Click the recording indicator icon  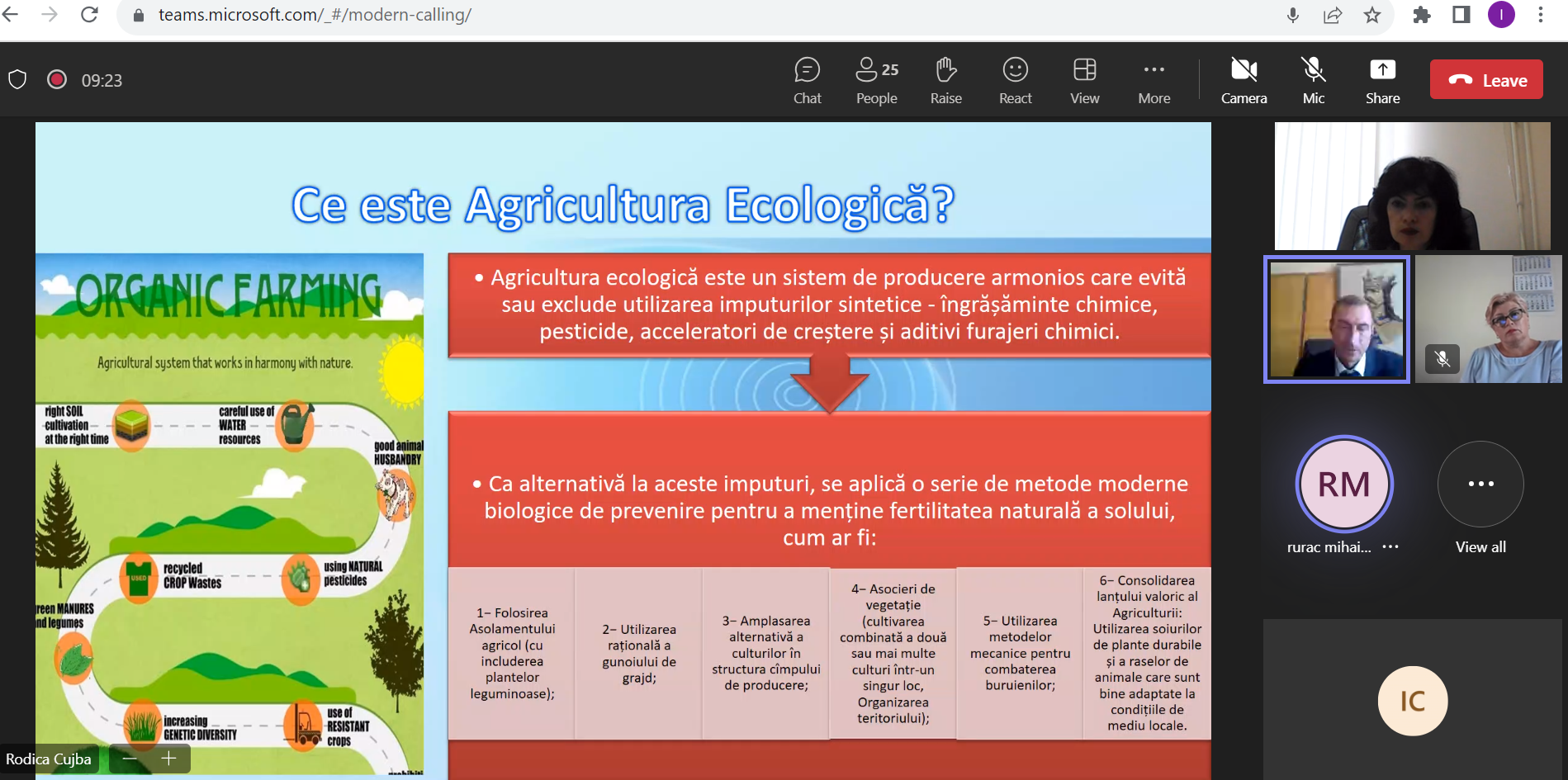coord(57,79)
